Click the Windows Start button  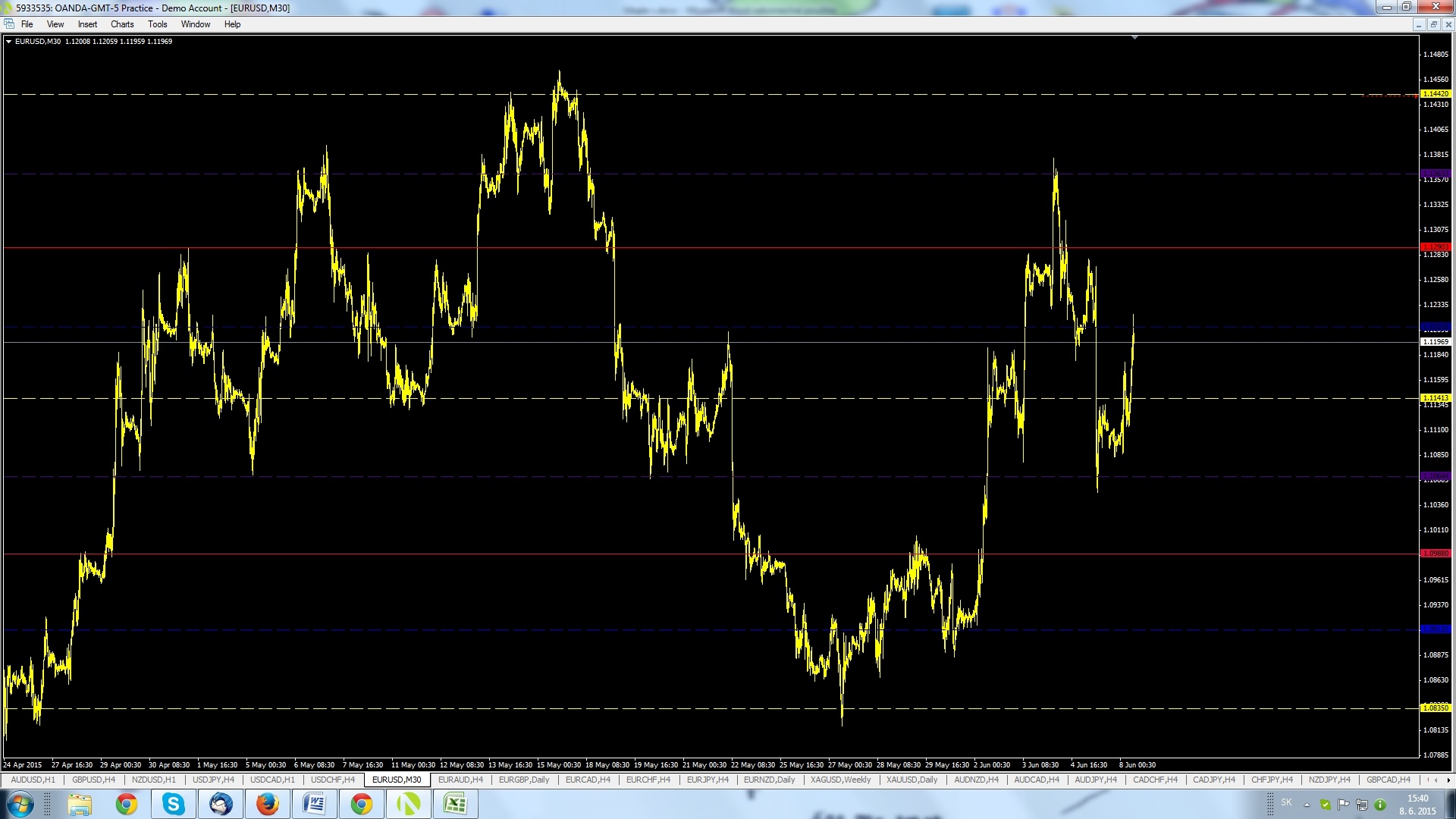20,804
